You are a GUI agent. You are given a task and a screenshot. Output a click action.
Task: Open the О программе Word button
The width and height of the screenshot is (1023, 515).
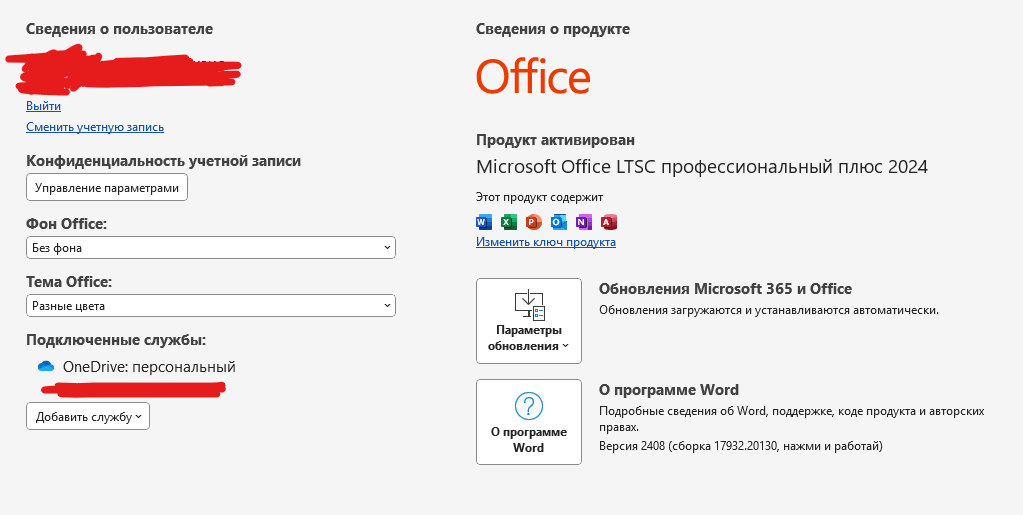pos(528,422)
